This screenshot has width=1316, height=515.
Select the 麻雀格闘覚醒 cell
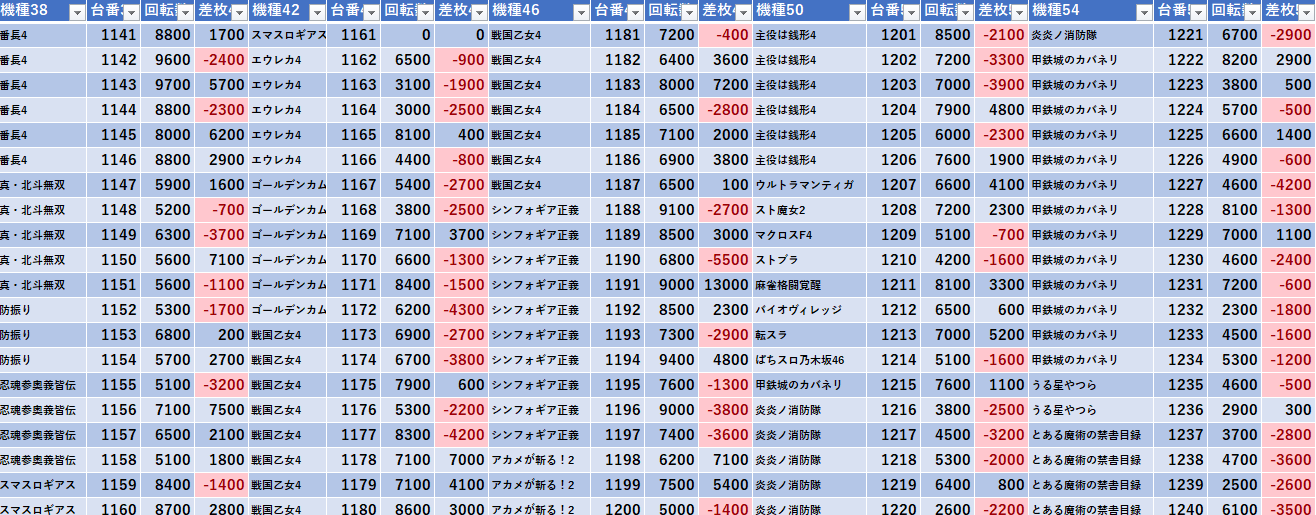810,285
